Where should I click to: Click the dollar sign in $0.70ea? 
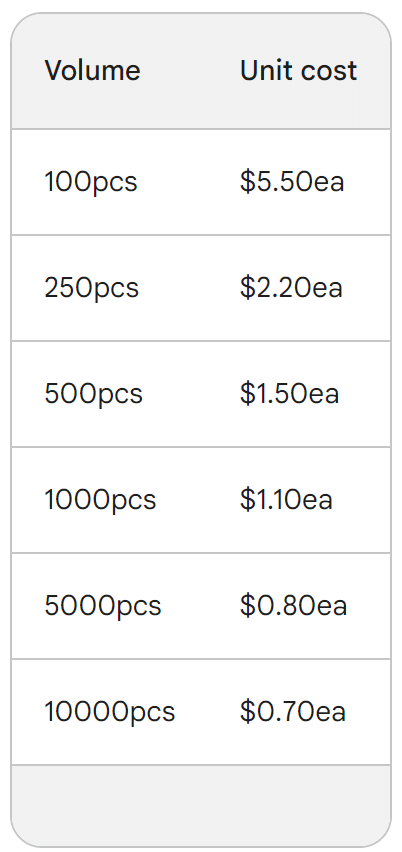tap(247, 712)
